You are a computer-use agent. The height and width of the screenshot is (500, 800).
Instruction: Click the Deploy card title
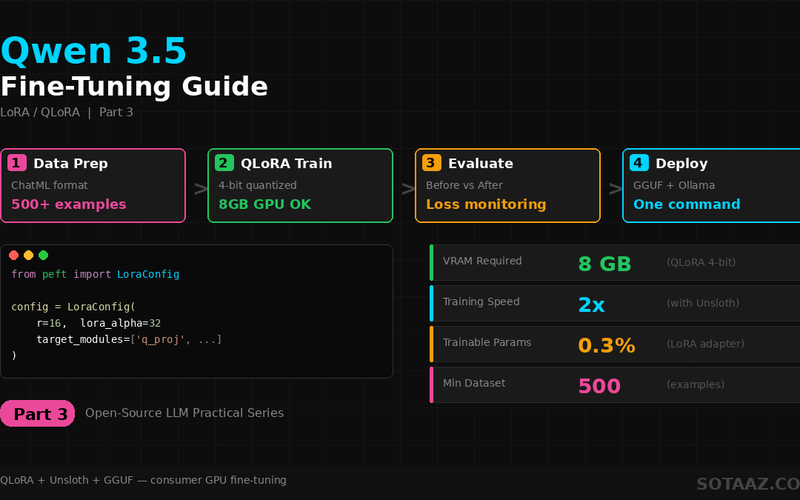[682, 163]
